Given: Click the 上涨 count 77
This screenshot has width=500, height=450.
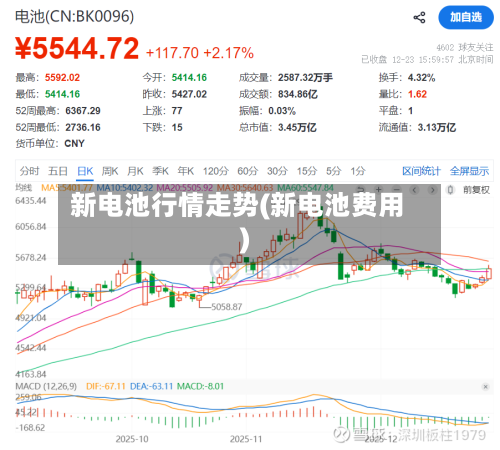Looking at the screenshot, I should [x=177, y=111].
